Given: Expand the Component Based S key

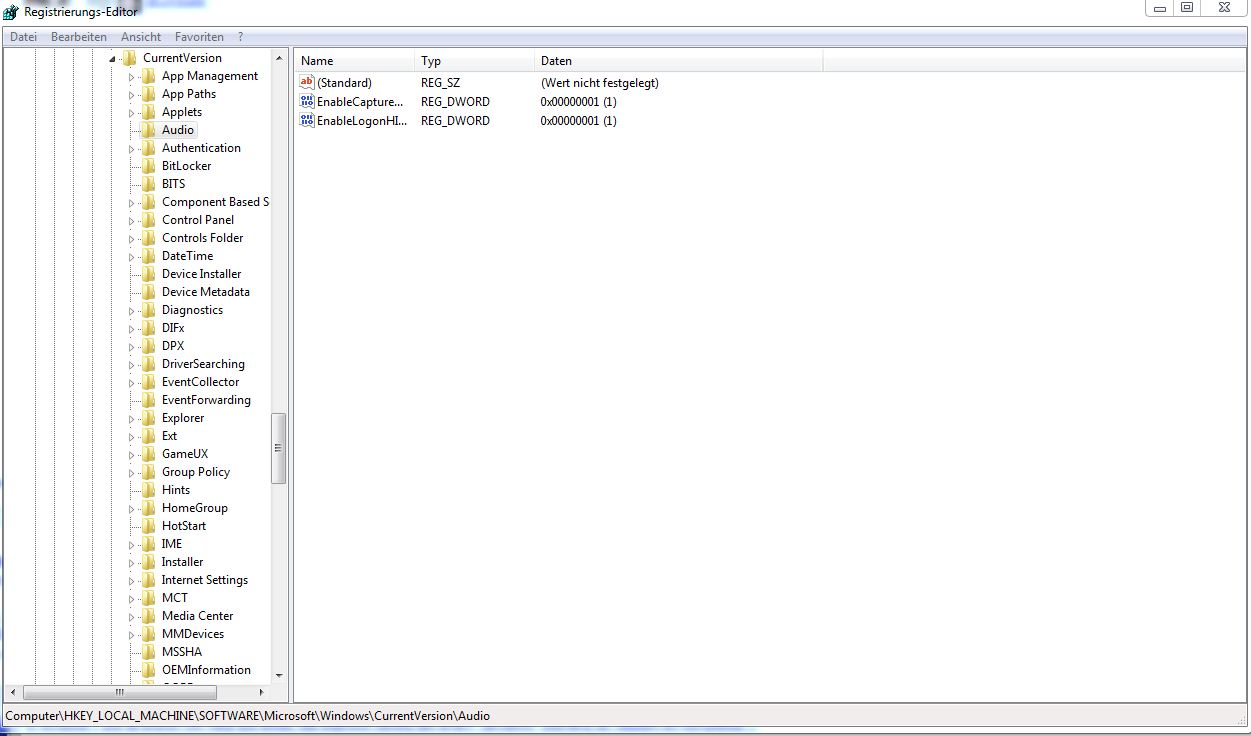Looking at the screenshot, I should coord(131,203).
